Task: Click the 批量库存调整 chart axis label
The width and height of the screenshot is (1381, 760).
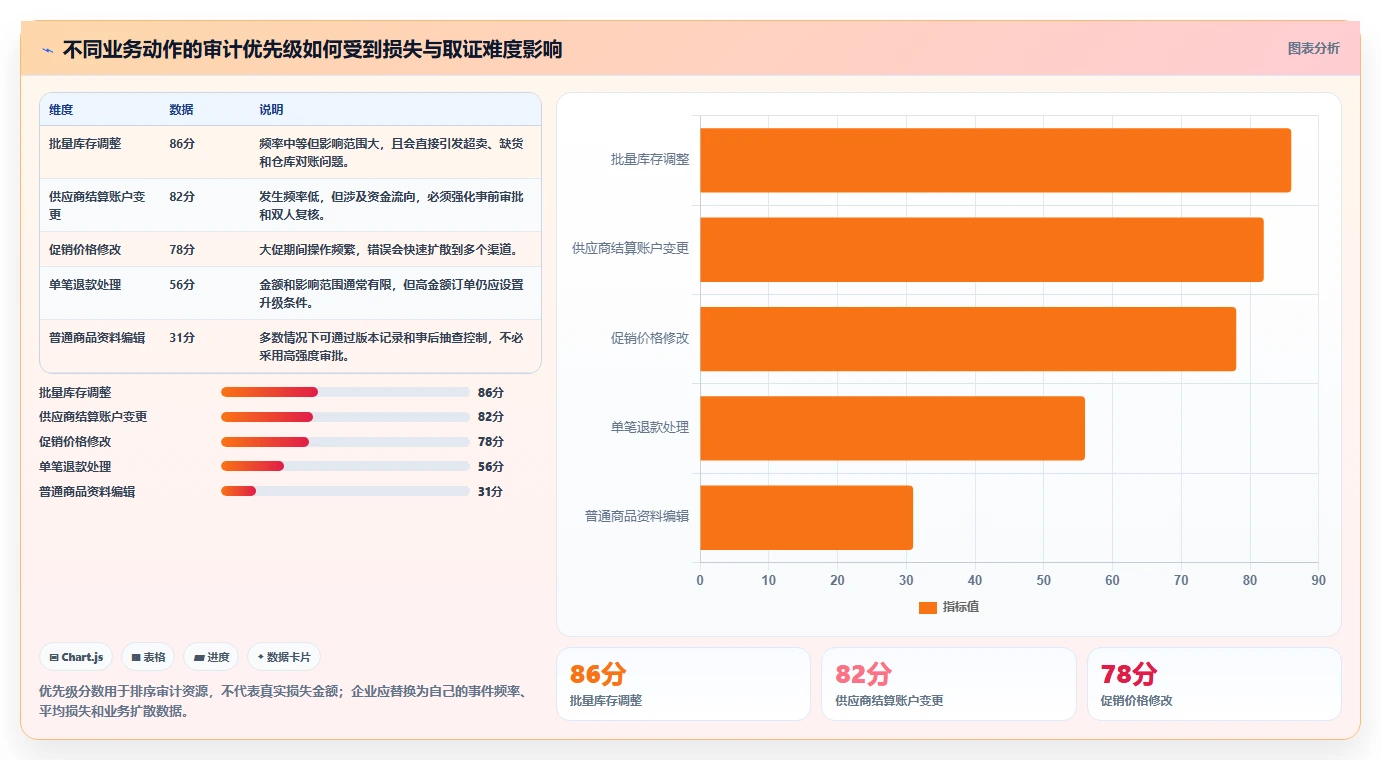Action: [x=650, y=159]
